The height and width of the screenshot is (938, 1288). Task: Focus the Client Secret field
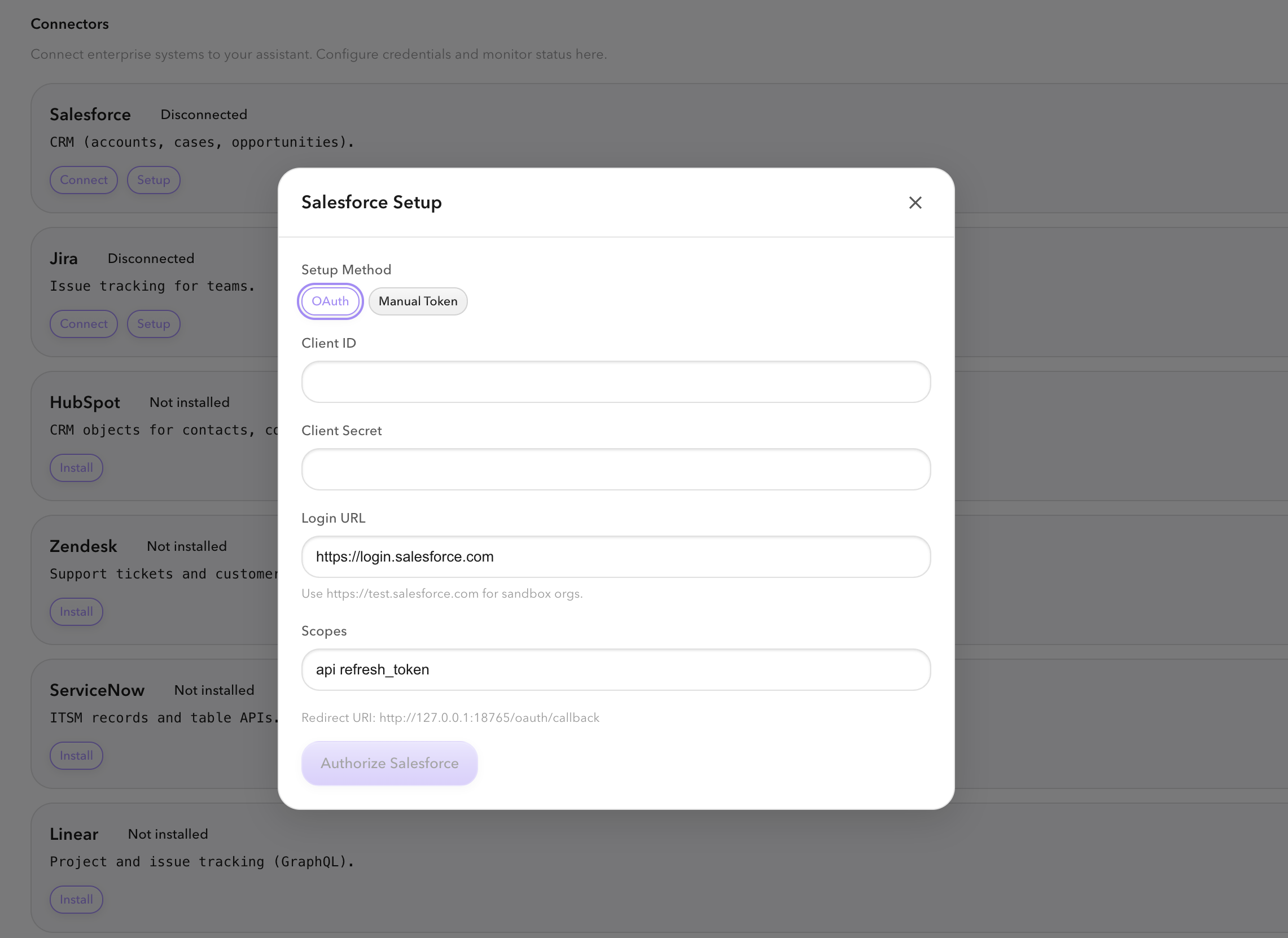(615, 469)
